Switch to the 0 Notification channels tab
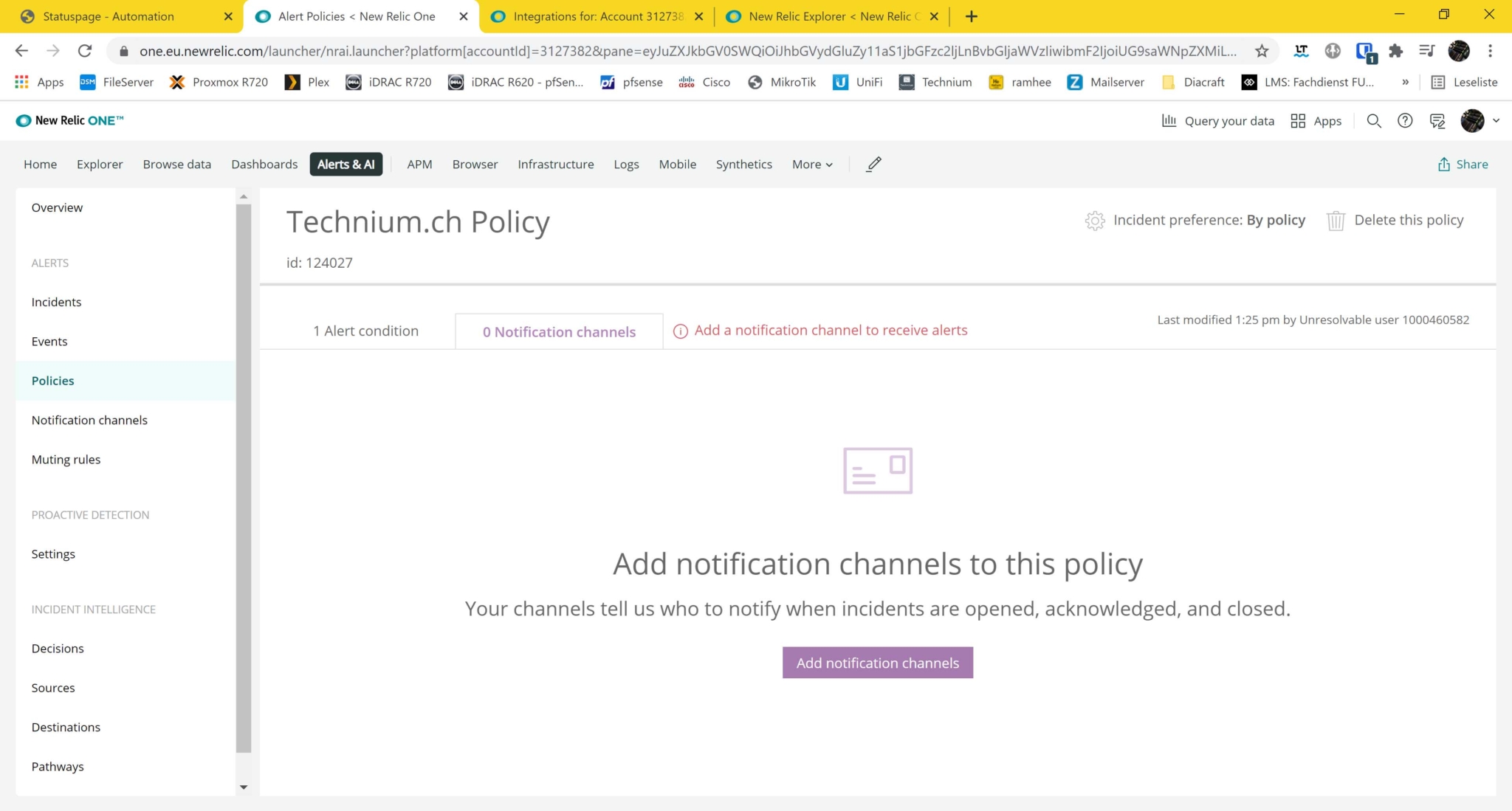 (x=559, y=331)
